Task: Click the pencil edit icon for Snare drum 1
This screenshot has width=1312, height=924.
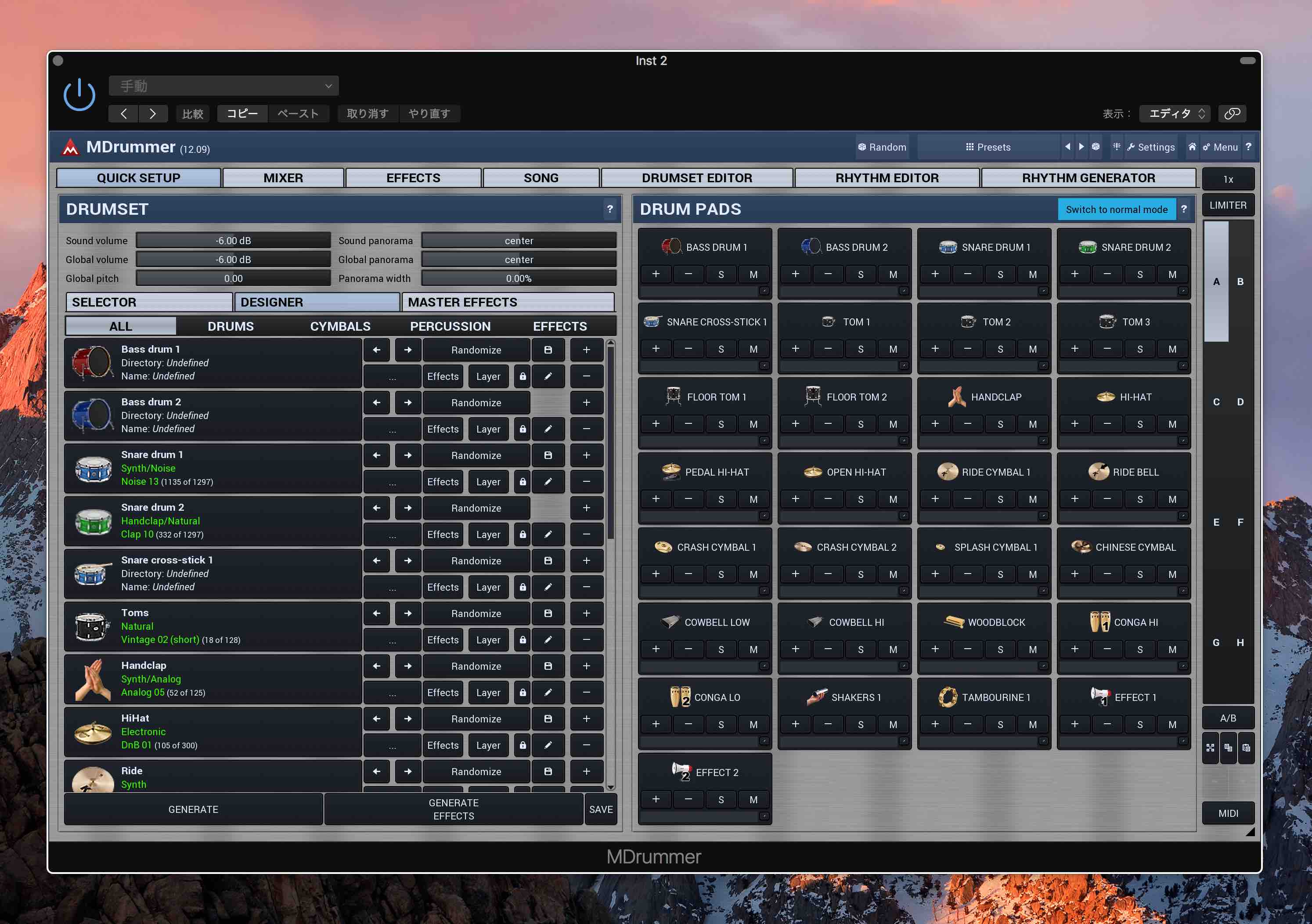Action: [x=548, y=482]
